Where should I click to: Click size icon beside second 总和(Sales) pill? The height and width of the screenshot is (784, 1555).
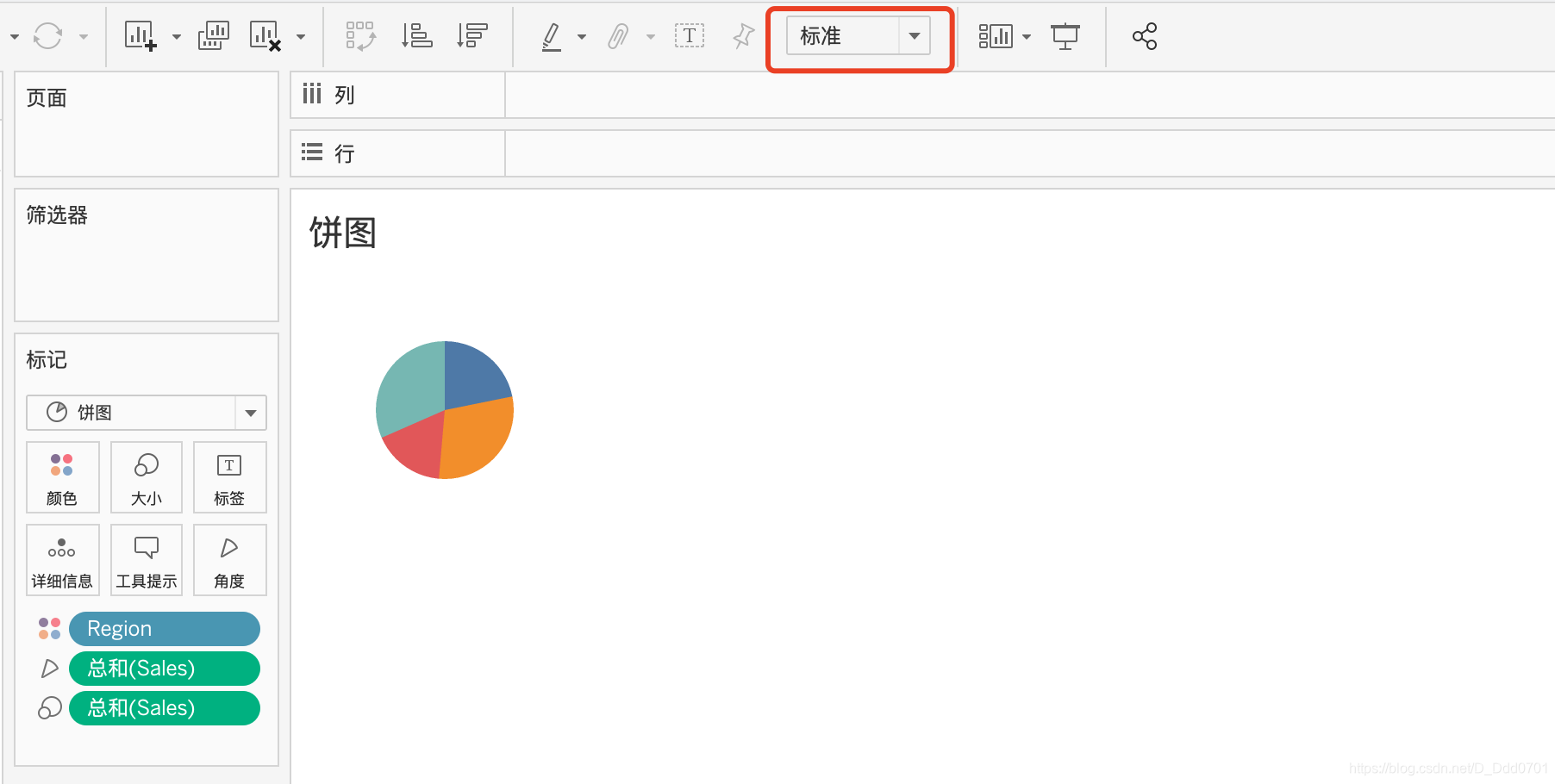tap(49, 708)
